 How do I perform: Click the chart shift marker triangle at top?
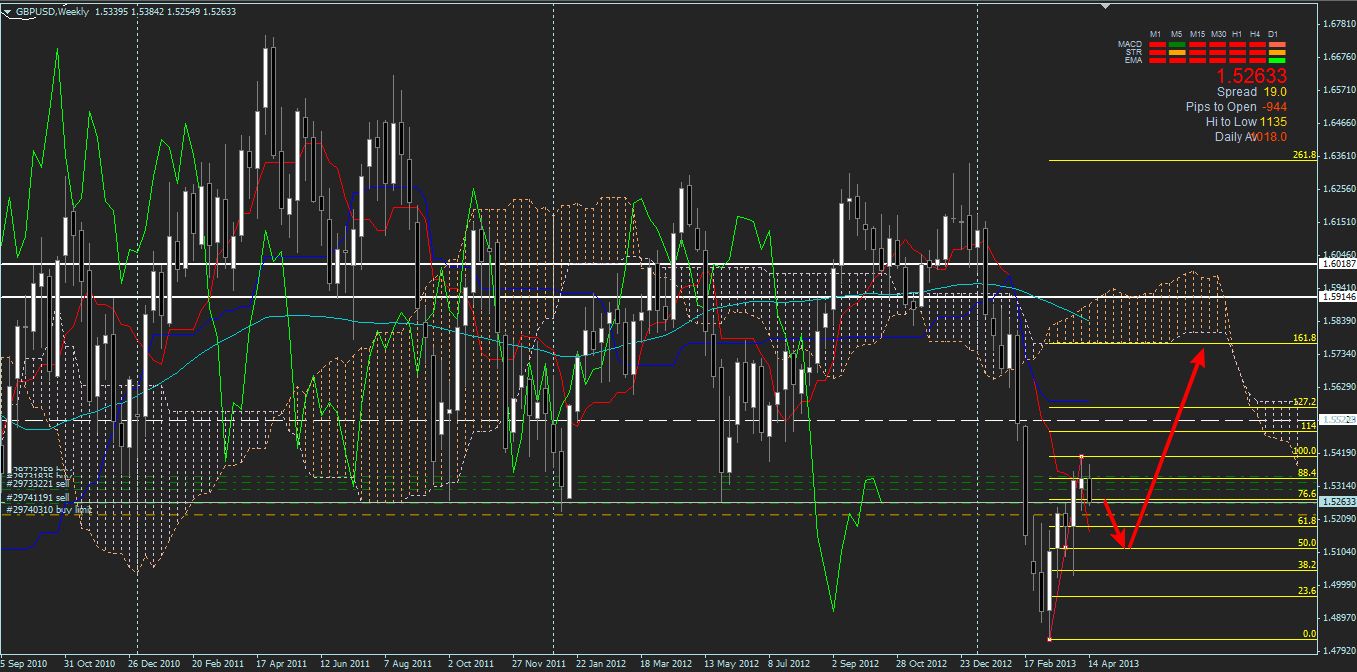coord(1104,7)
